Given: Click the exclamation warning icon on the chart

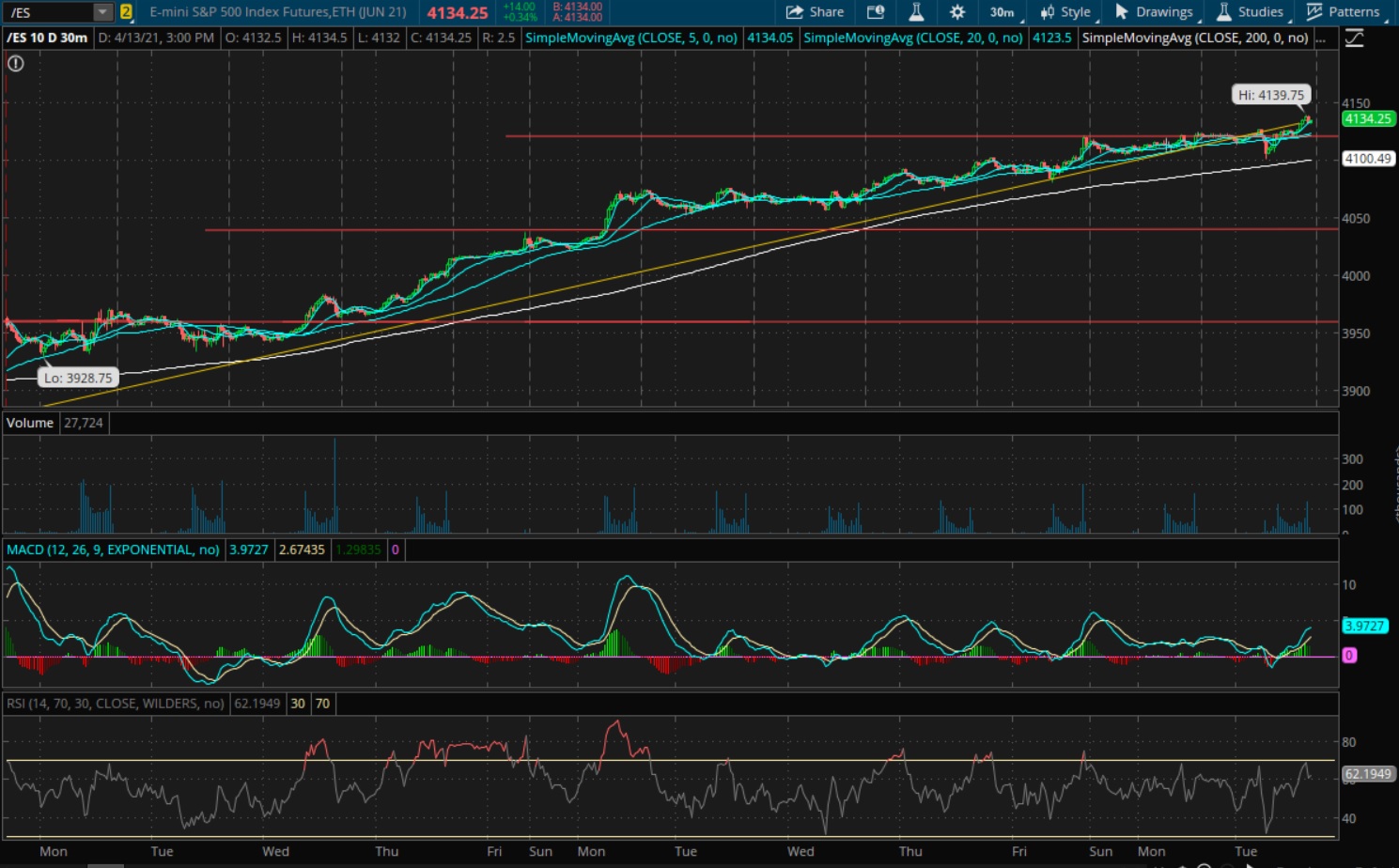Looking at the screenshot, I should coord(16,64).
